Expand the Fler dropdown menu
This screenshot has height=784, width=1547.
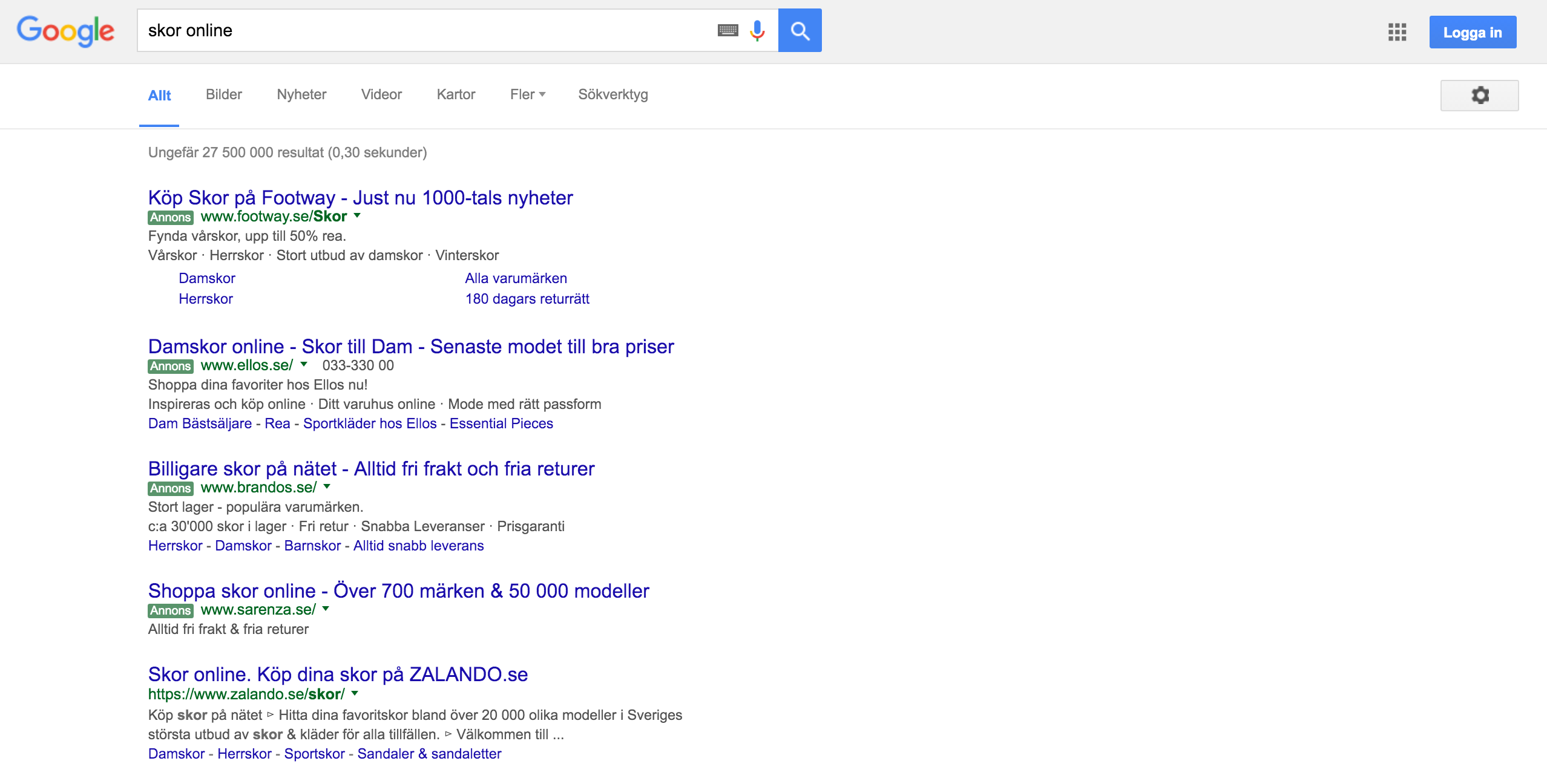[x=528, y=94]
